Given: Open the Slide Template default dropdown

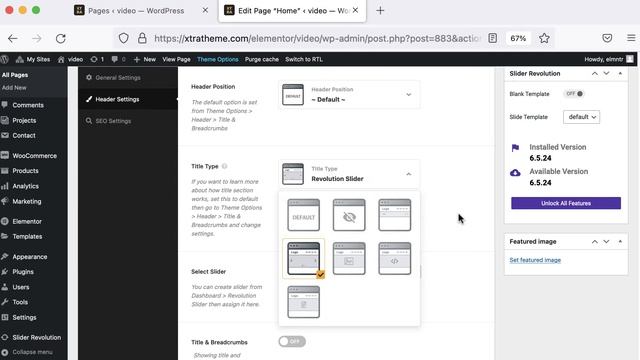Looking at the screenshot, I should tap(581, 117).
